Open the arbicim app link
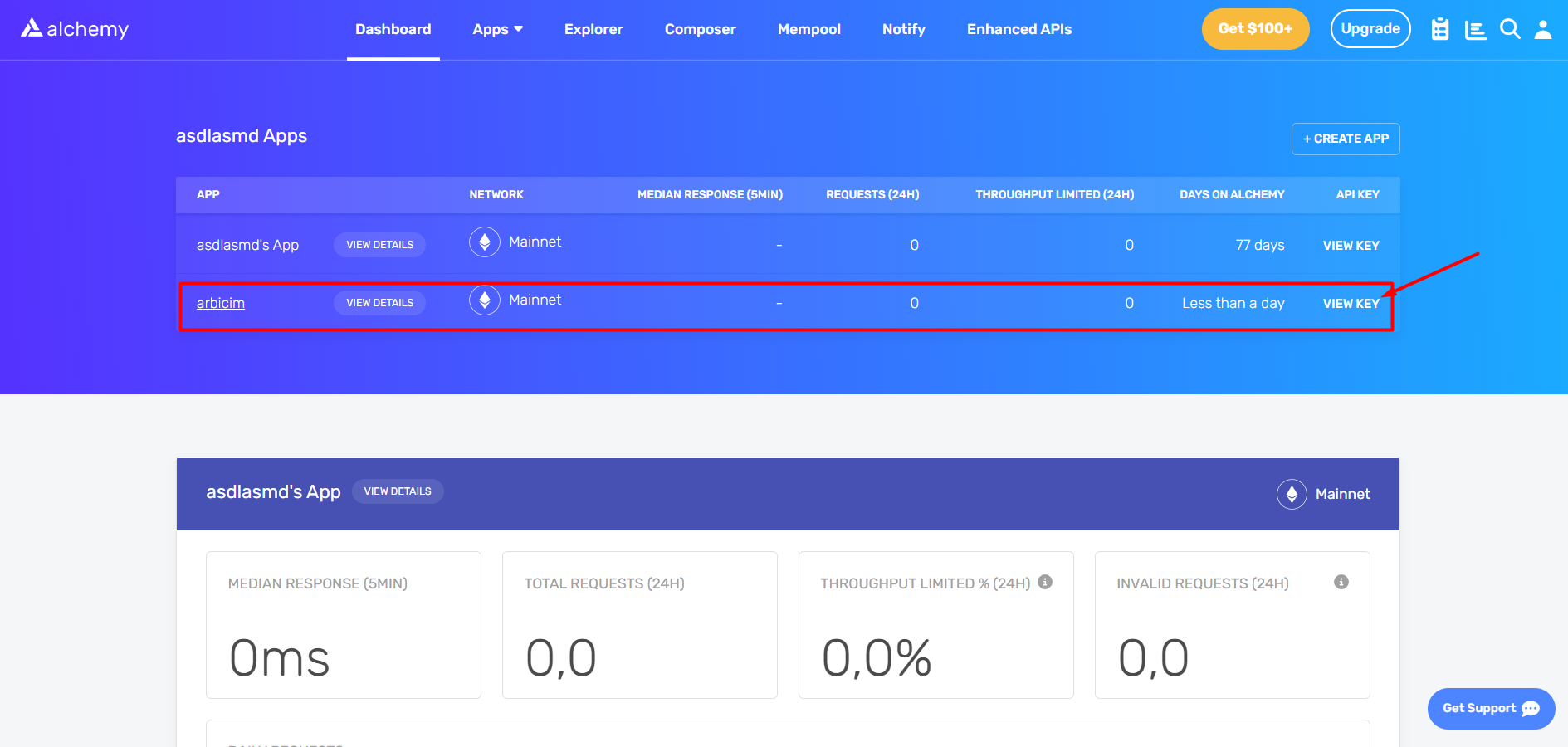This screenshot has height=747, width=1568. (x=221, y=303)
